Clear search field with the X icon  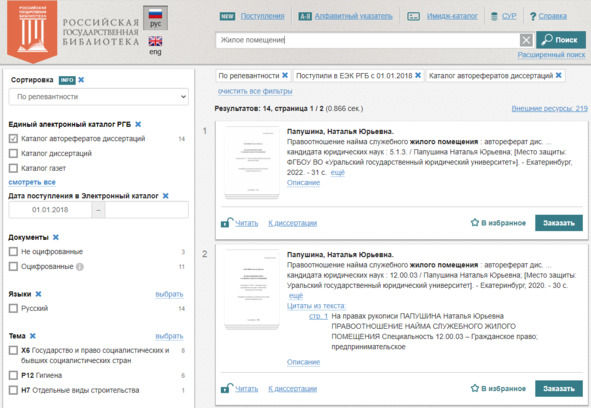pyautogui.click(x=526, y=40)
